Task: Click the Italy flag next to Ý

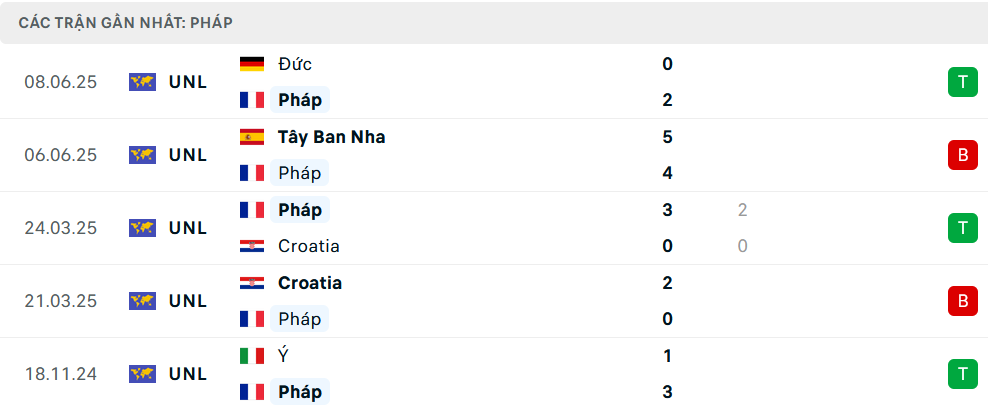Action: [x=252, y=356]
